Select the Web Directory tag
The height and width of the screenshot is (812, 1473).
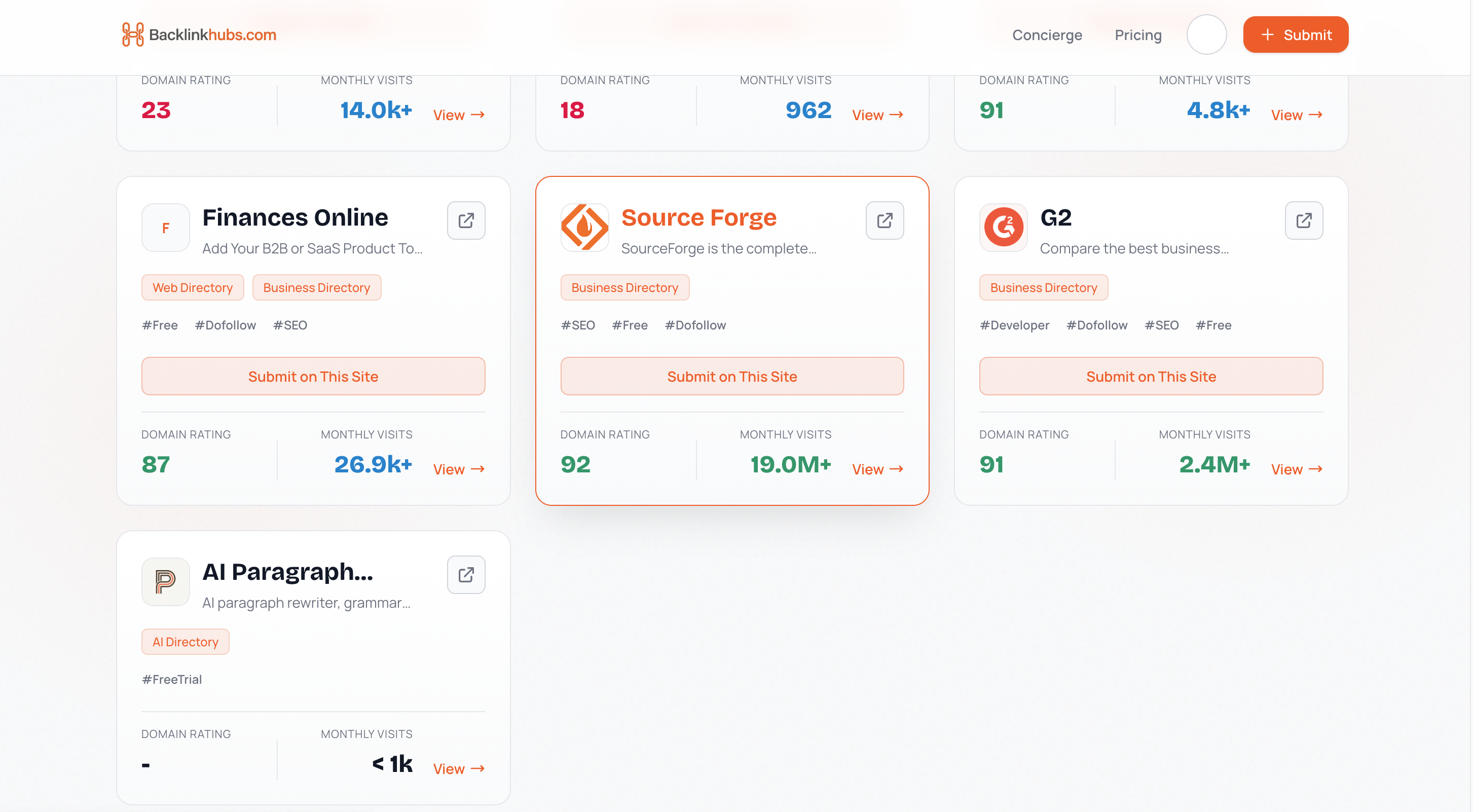point(192,287)
